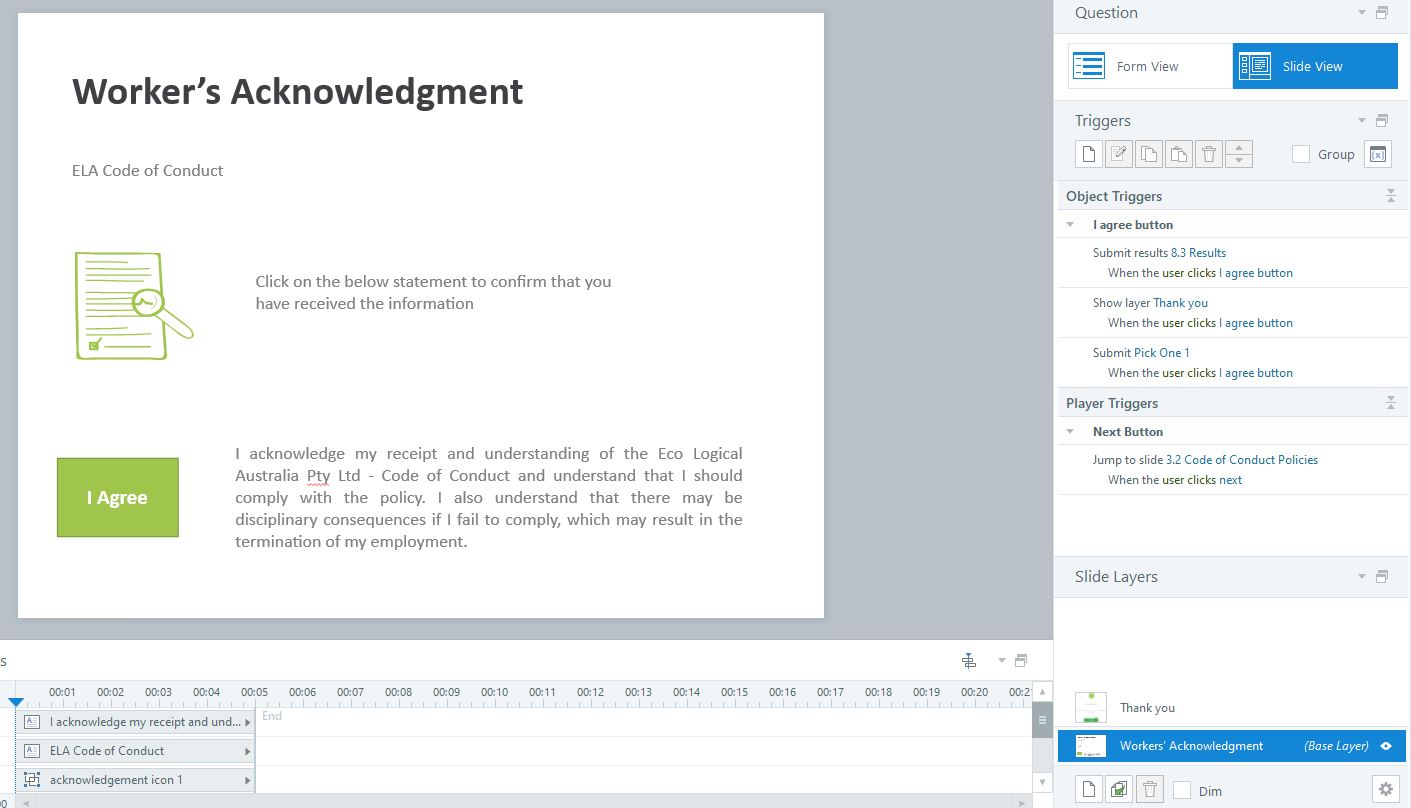Viewport: 1411px width, 808px height.
Task: Click timeline vertical scrollbar down arrow
Action: [x=1041, y=781]
